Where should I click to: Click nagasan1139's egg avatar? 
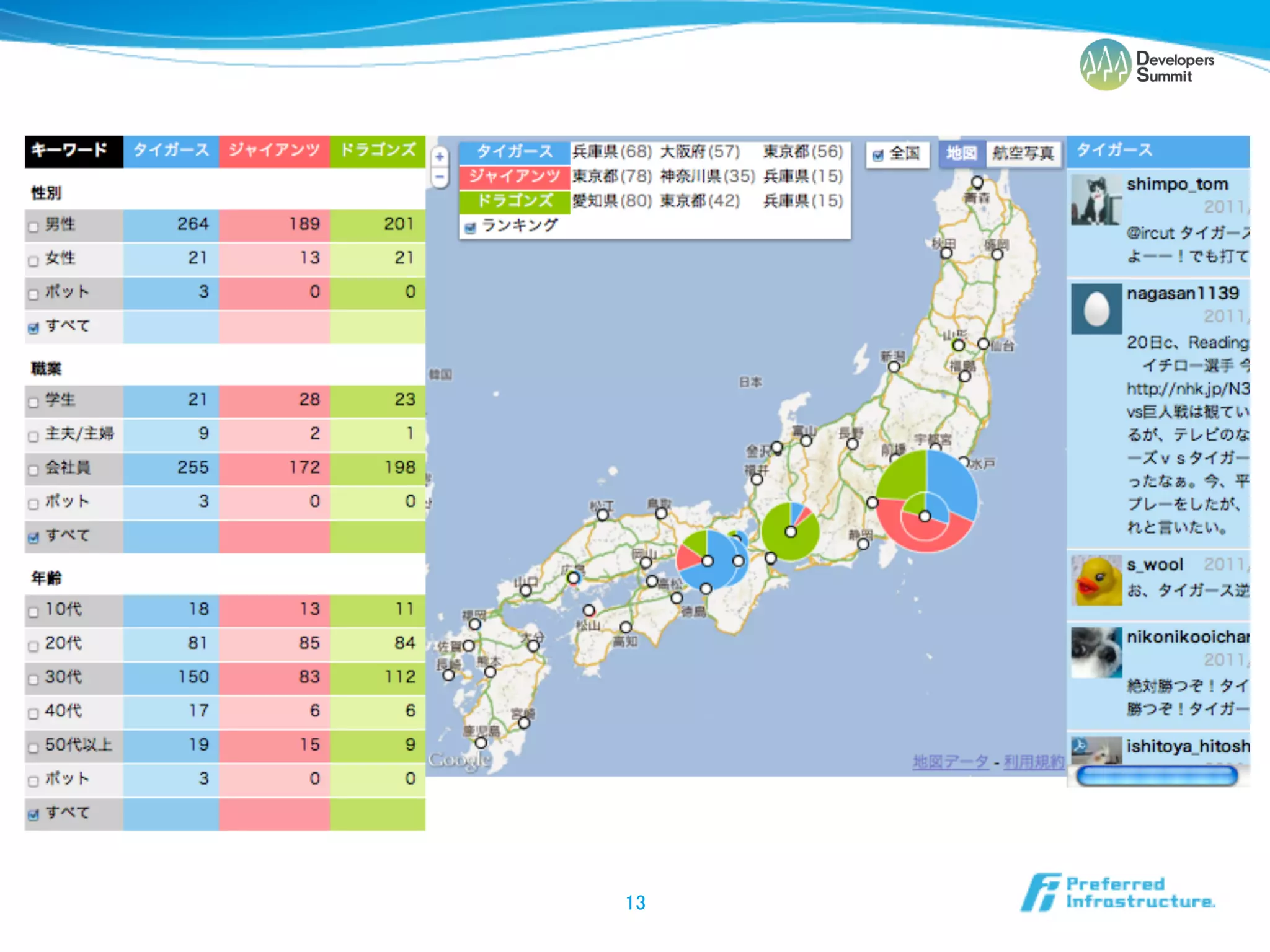[x=1096, y=309]
